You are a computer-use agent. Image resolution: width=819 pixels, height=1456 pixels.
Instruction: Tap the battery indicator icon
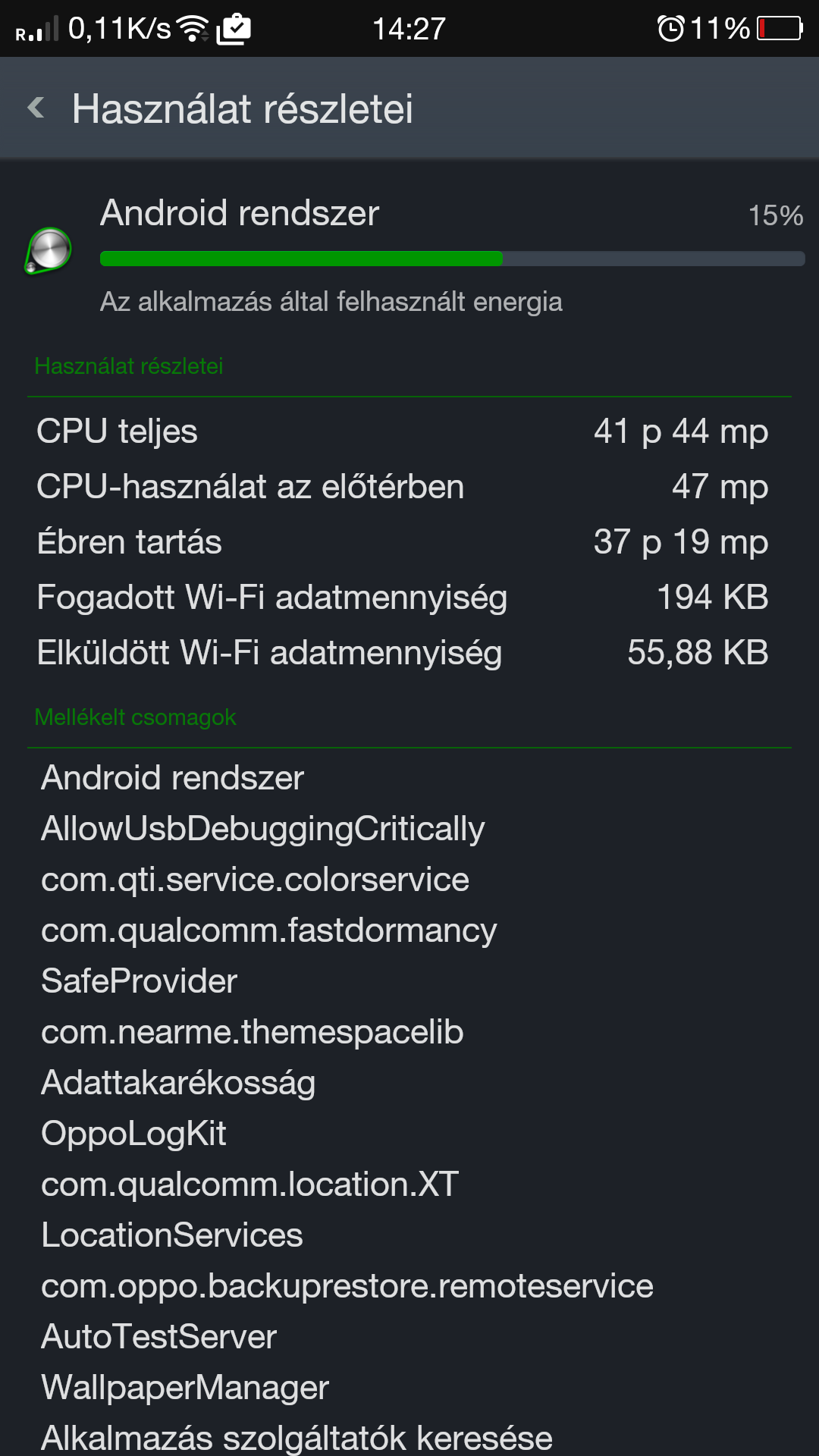pos(780,29)
